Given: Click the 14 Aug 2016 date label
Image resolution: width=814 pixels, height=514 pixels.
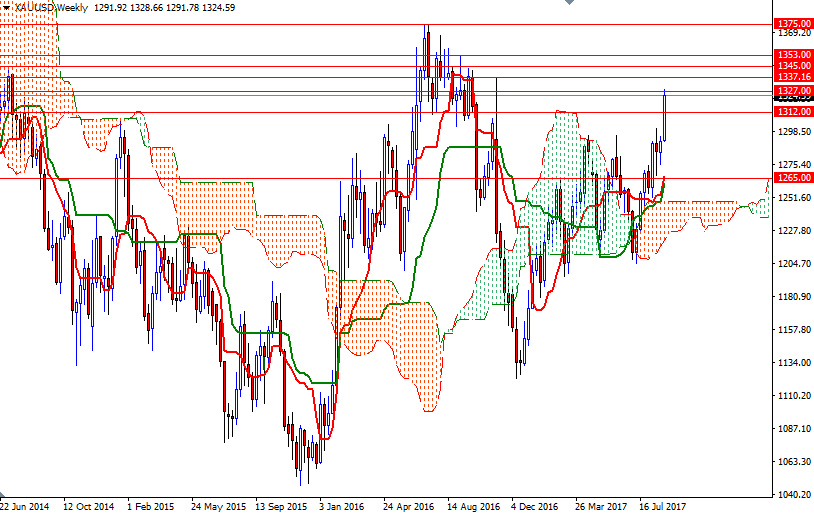Looking at the screenshot, I should point(473,506).
